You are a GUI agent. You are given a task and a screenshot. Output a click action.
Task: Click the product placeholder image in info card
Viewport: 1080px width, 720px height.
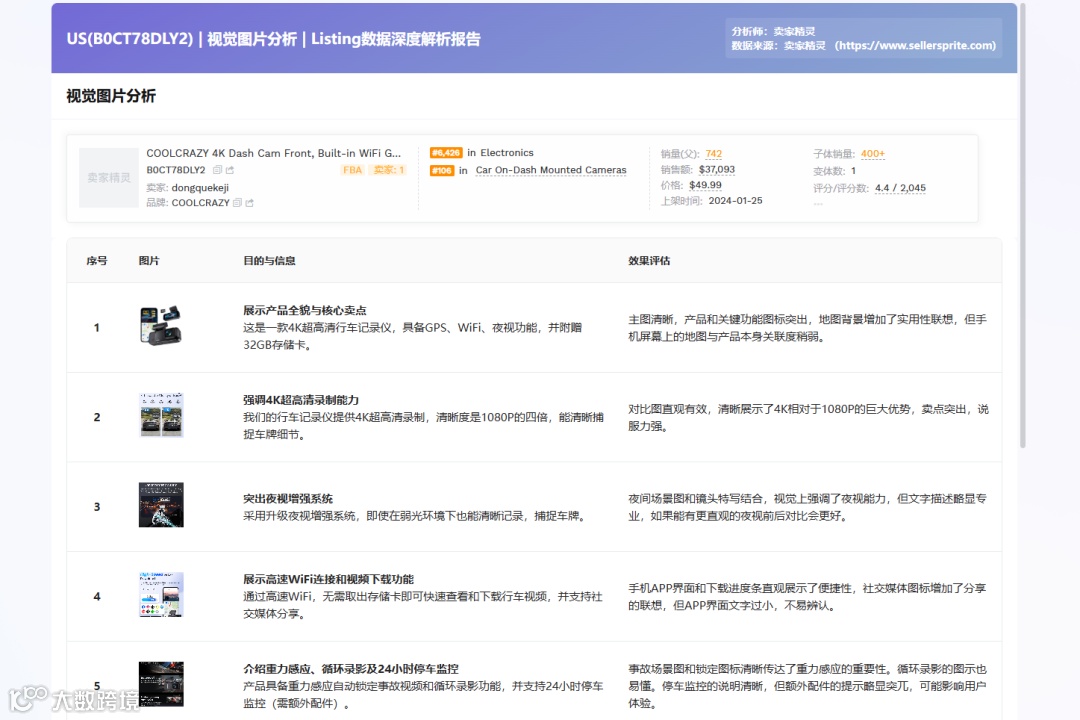109,178
